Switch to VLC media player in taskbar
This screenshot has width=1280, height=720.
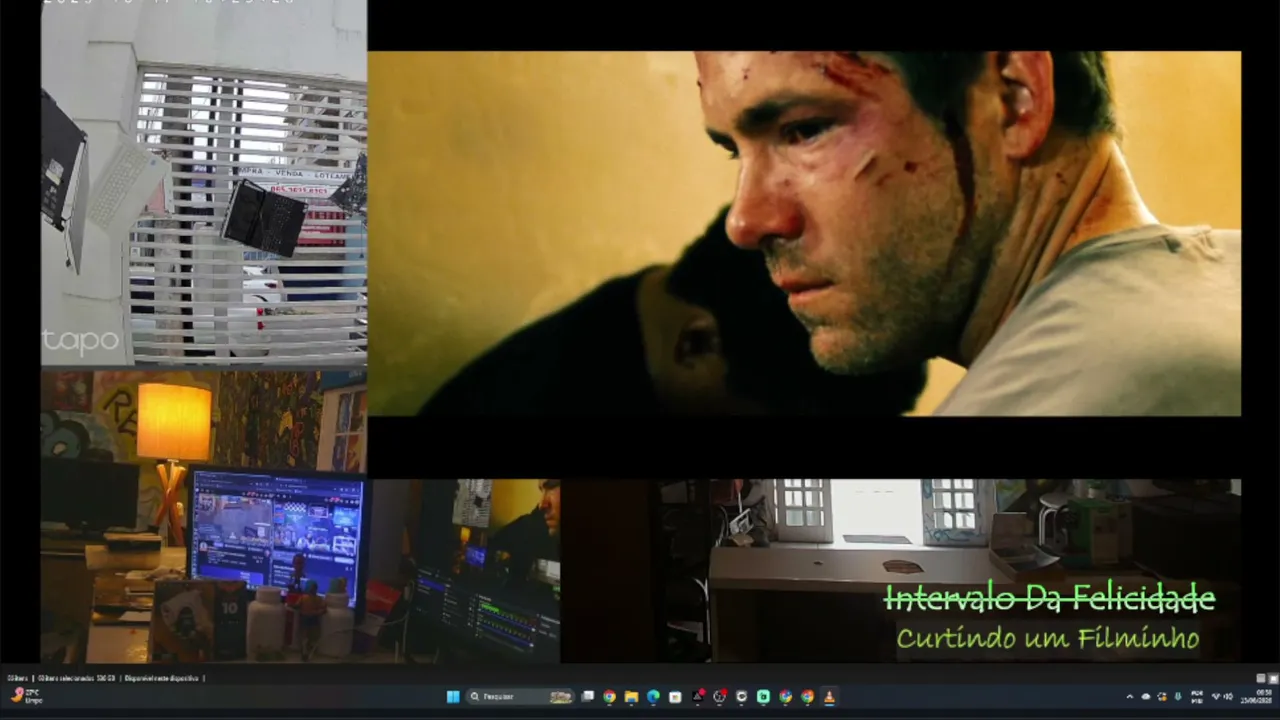click(x=829, y=697)
